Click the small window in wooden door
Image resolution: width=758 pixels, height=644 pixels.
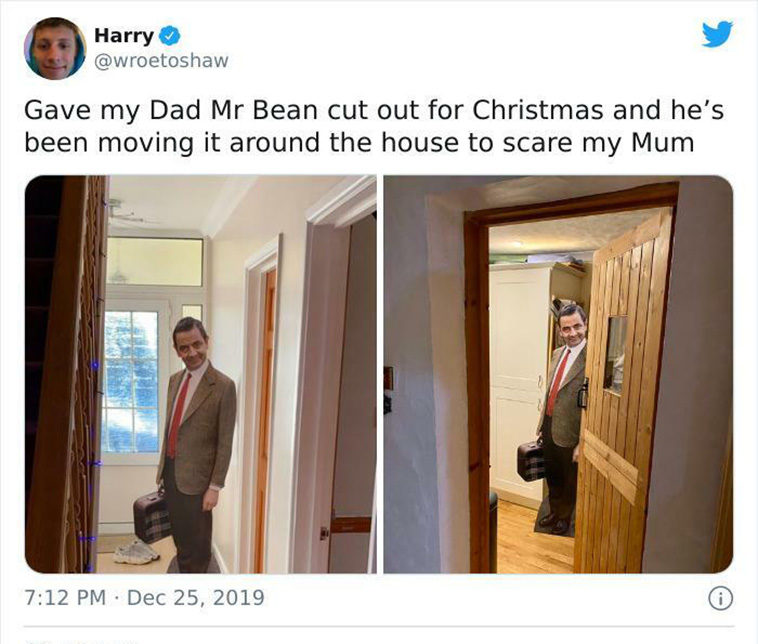[x=614, y=355]
